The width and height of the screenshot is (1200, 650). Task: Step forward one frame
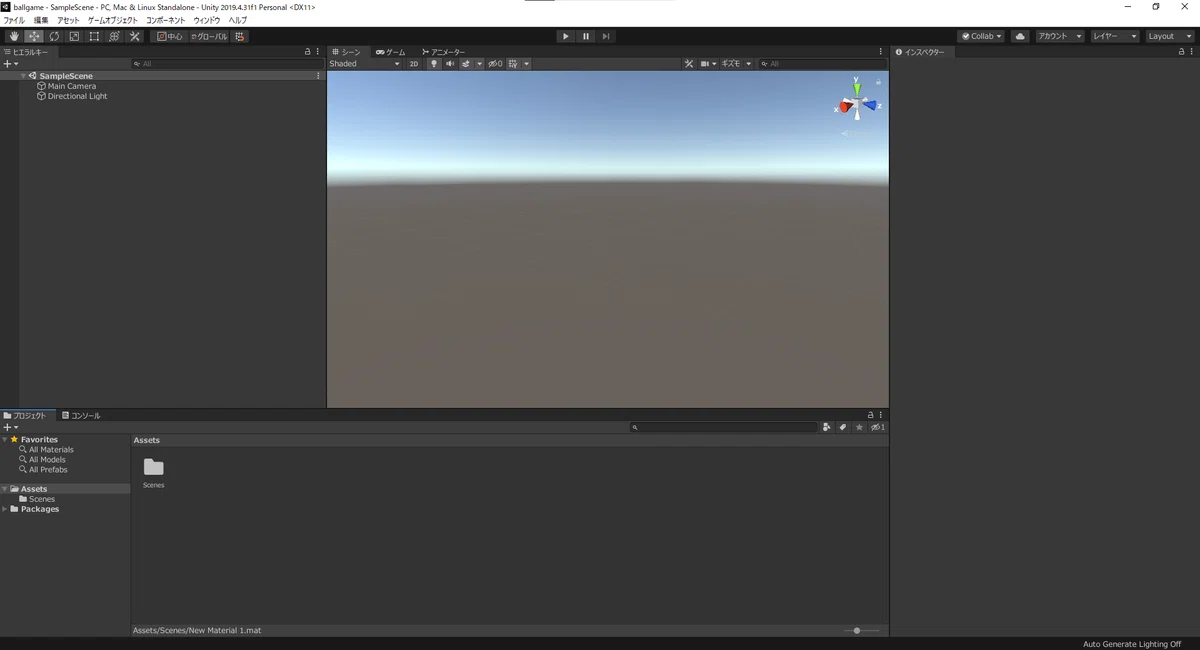pyautogui.click(x=606, y=36)
